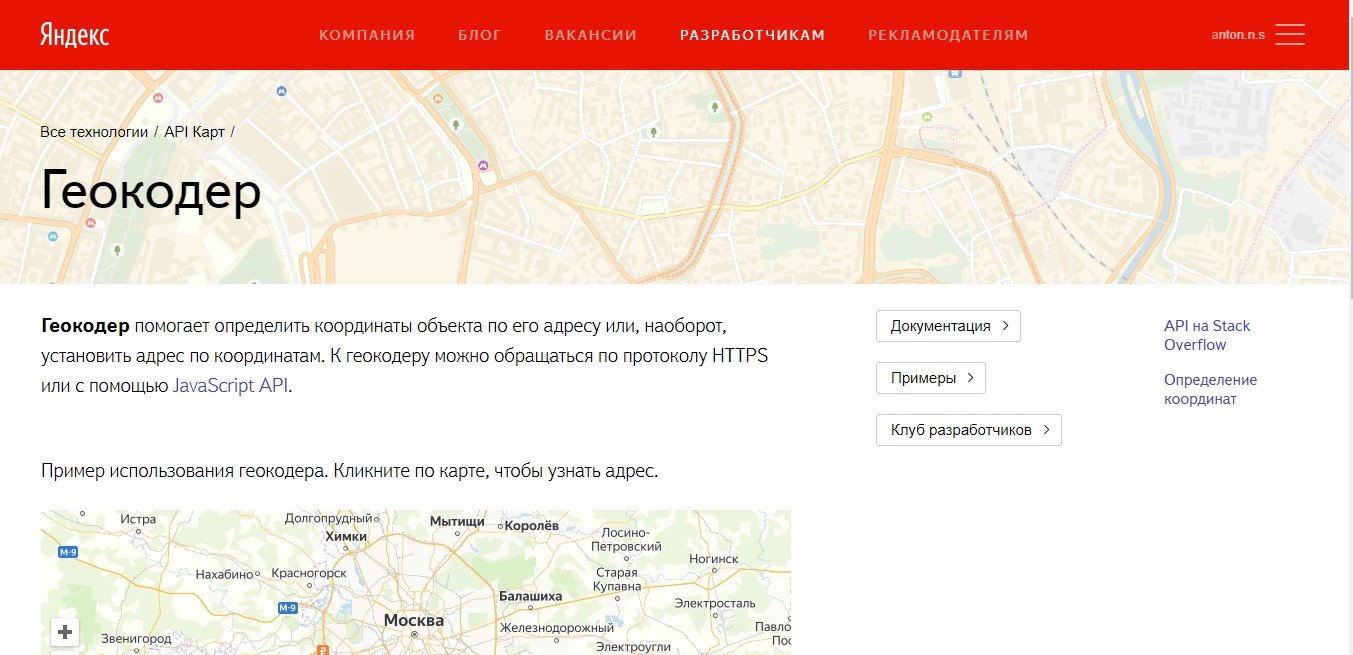Open API на Stack Overflow link
This screenshot has width=1353, height=655.
click(x=1207, y=335)
